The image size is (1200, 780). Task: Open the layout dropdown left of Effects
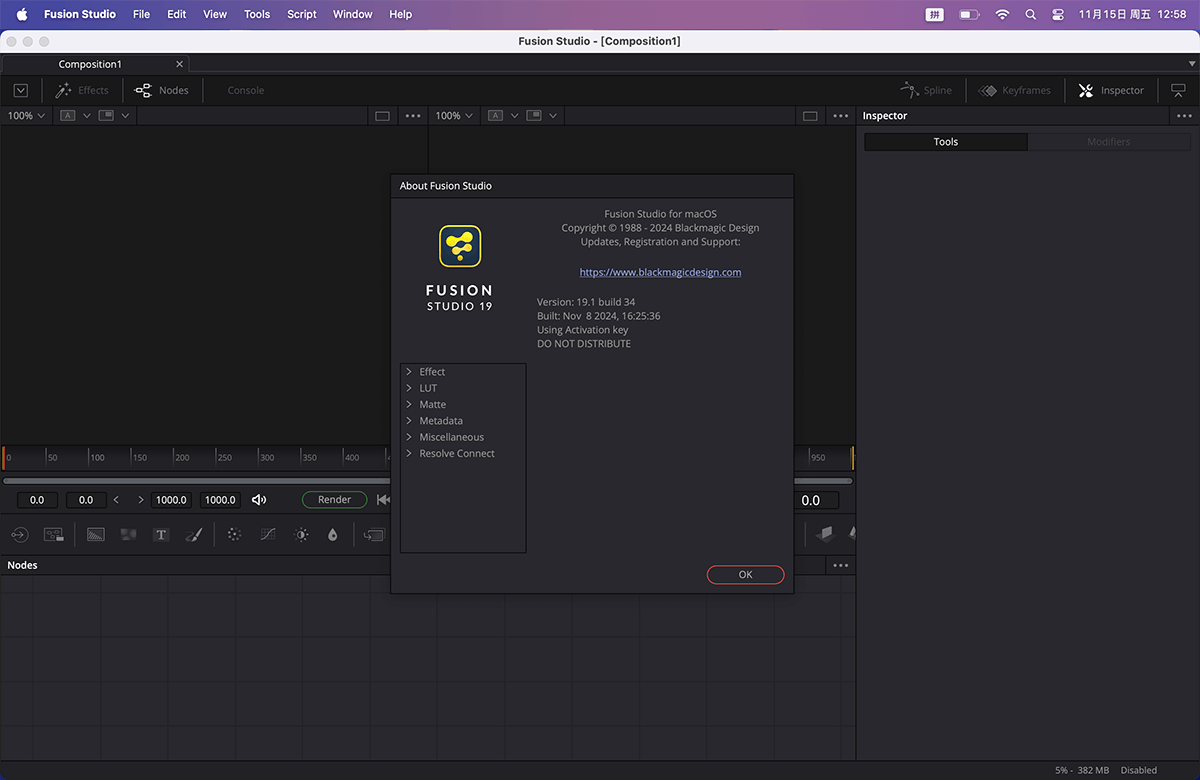[x=21, y=90]
